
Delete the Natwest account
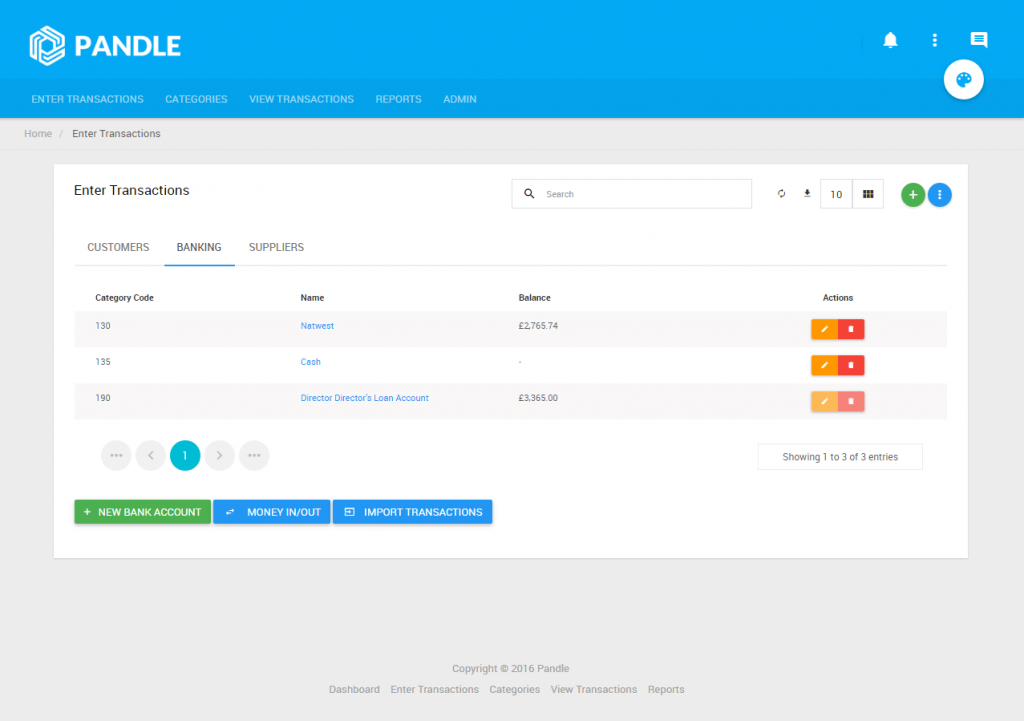click(851, 329)
